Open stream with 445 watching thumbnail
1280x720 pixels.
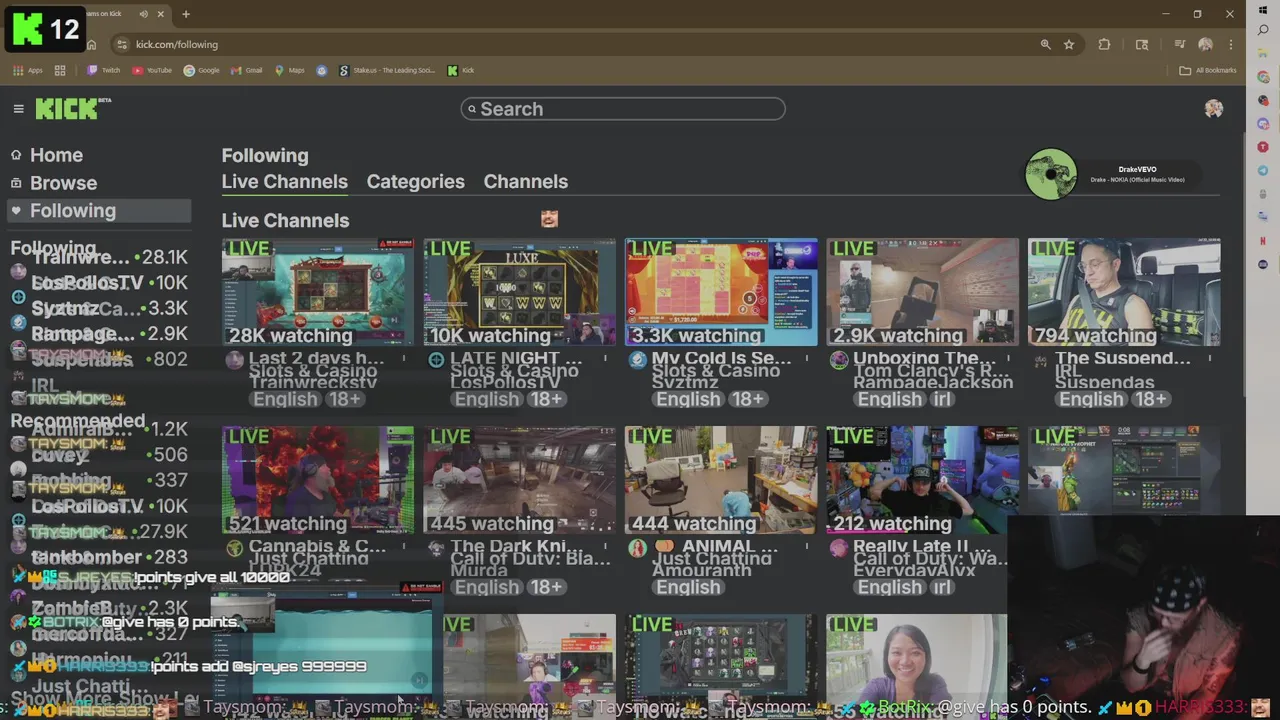[x=520, y=480]
